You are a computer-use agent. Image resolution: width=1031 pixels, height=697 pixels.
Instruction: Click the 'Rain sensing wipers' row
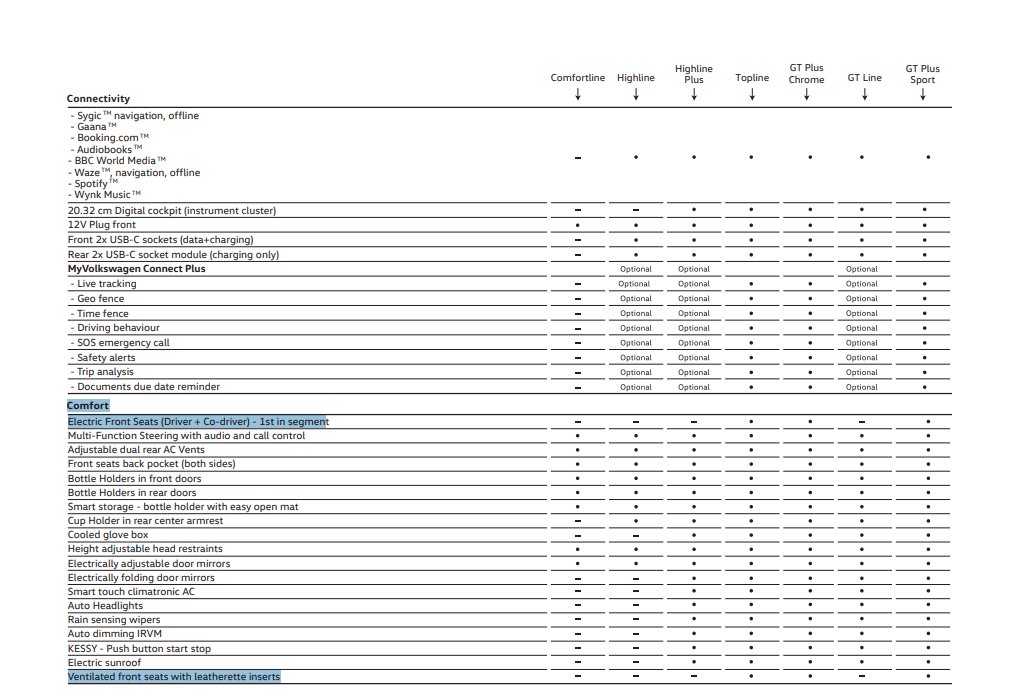114,620
